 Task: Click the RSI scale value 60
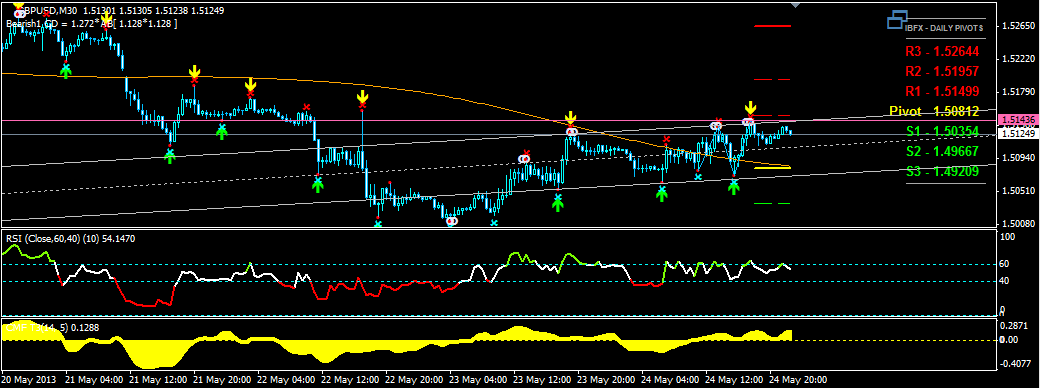(x=1005, y=264)
